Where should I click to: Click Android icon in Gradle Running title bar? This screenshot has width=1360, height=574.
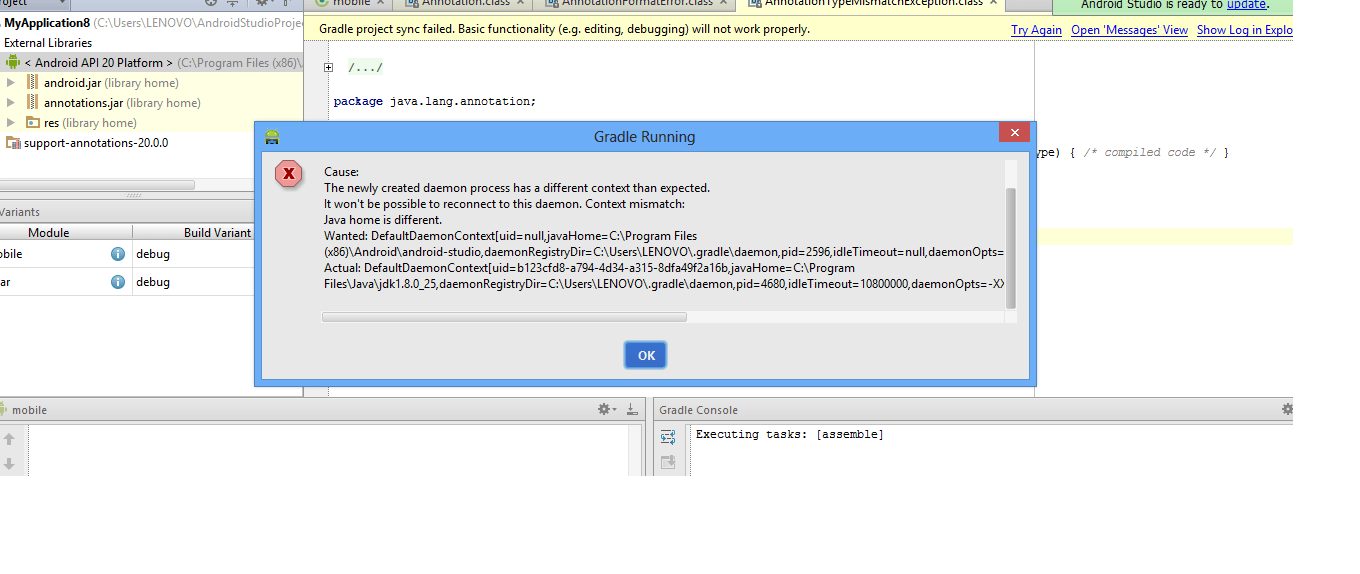[x=273, y=136]
